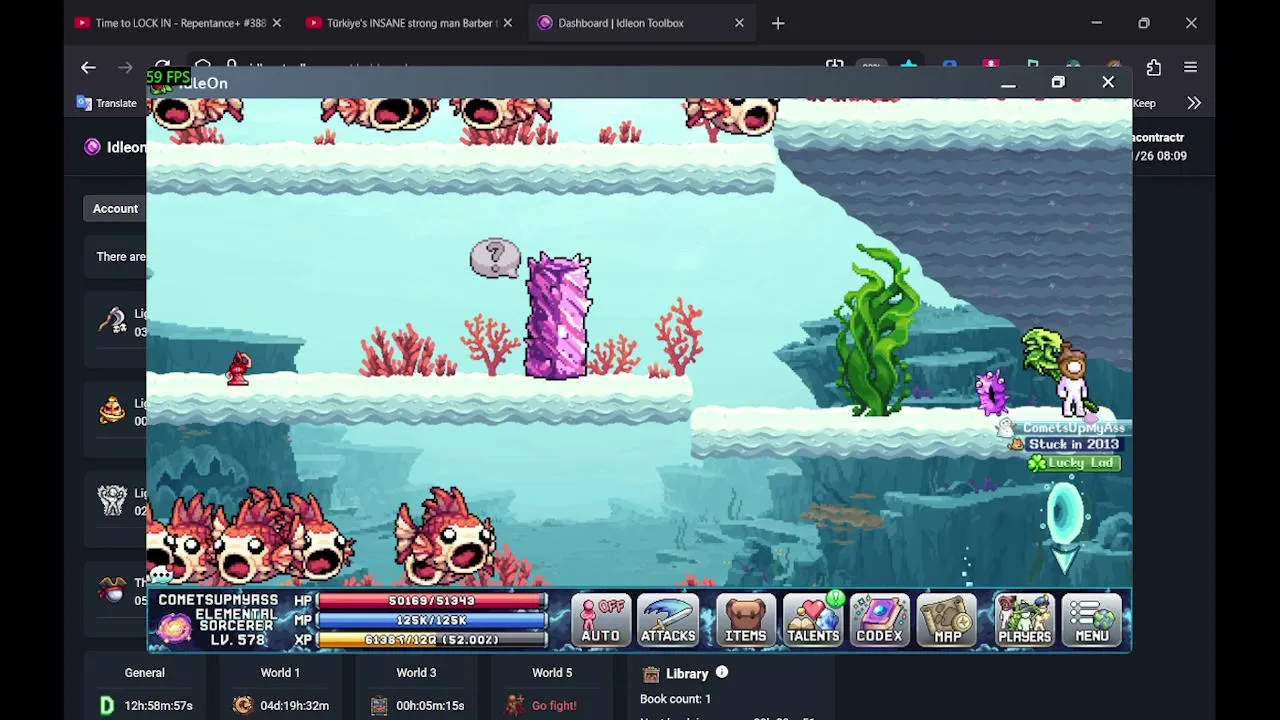Click the Book count: 1 text
Screen dimensions: 1280x720
pos(675,699)
